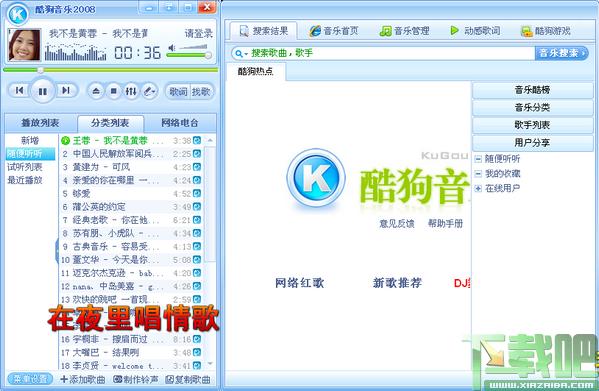Collapse the 我的收藏 tree node
This screenshot has width=599, height=391.
click(478, 174)
